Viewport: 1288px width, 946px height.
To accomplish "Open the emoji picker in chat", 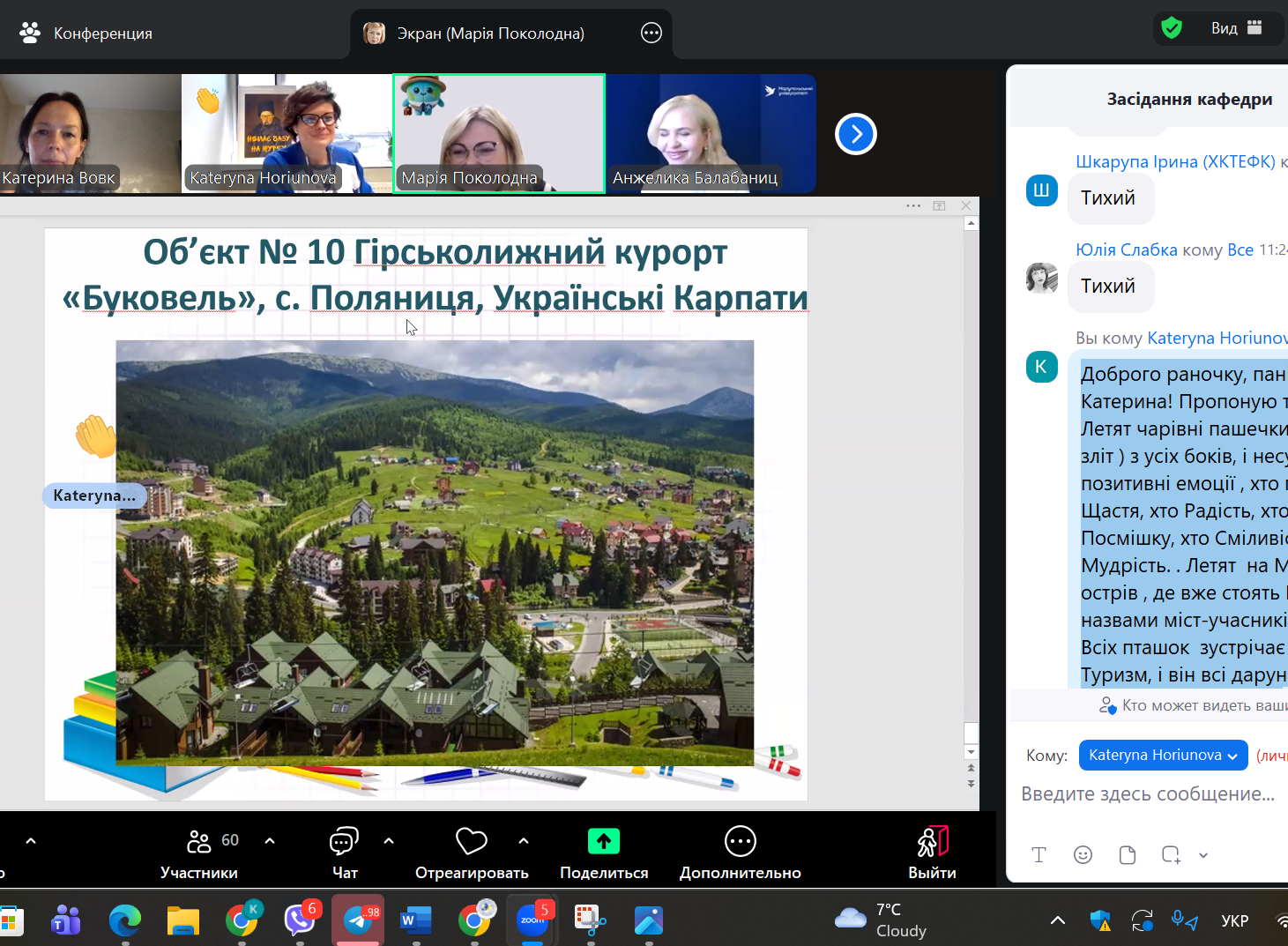I will (1083, 854).
